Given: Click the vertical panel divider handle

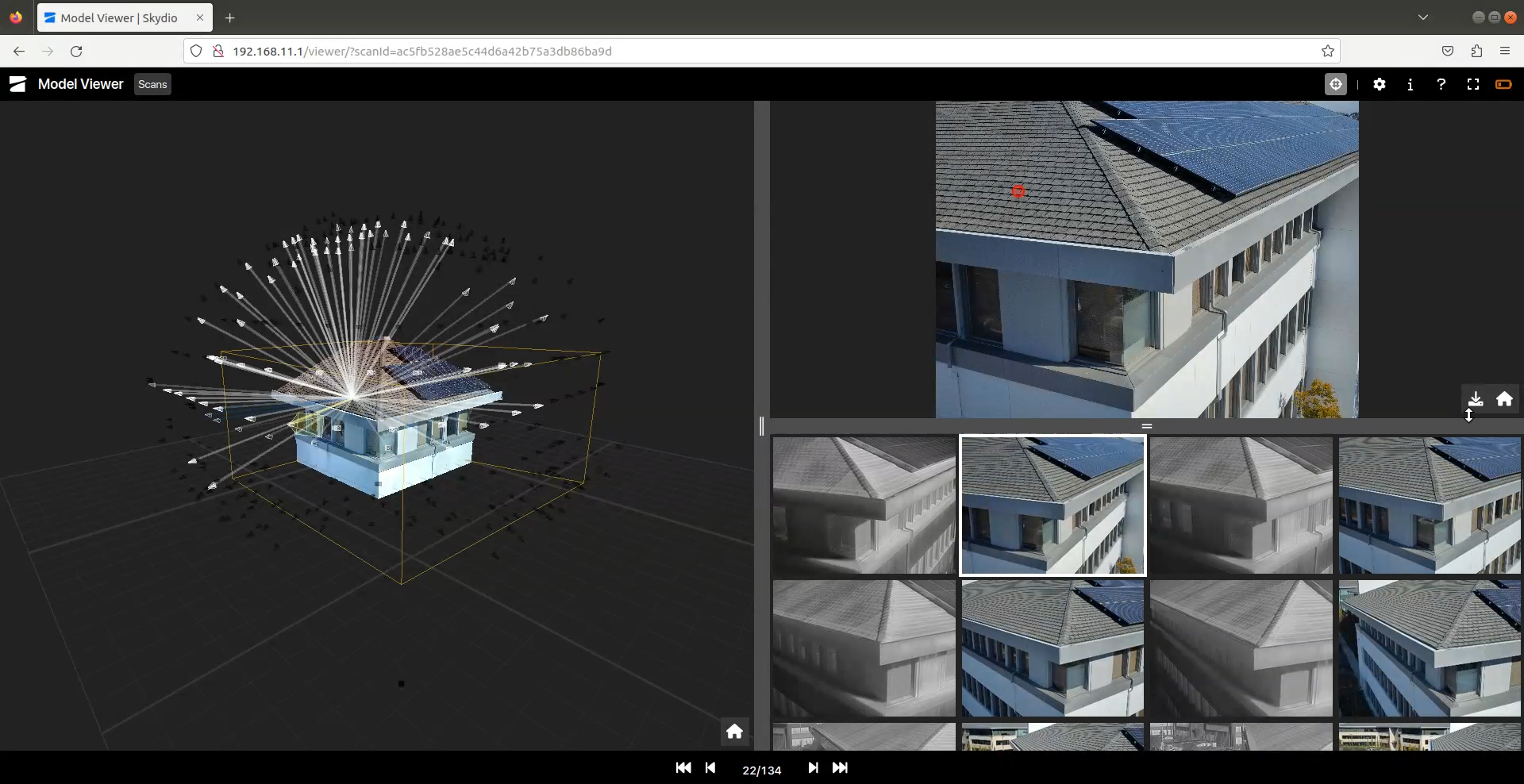Looking at the screenshot, I should pos(761,426).
